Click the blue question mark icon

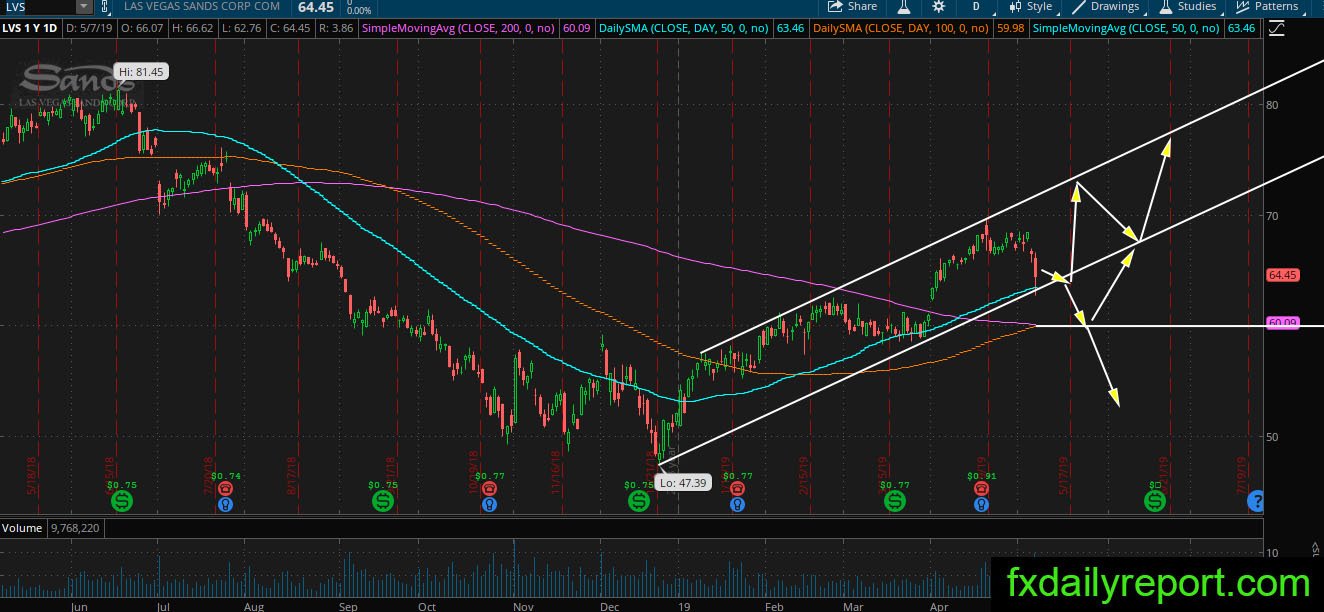(1256, 502)
